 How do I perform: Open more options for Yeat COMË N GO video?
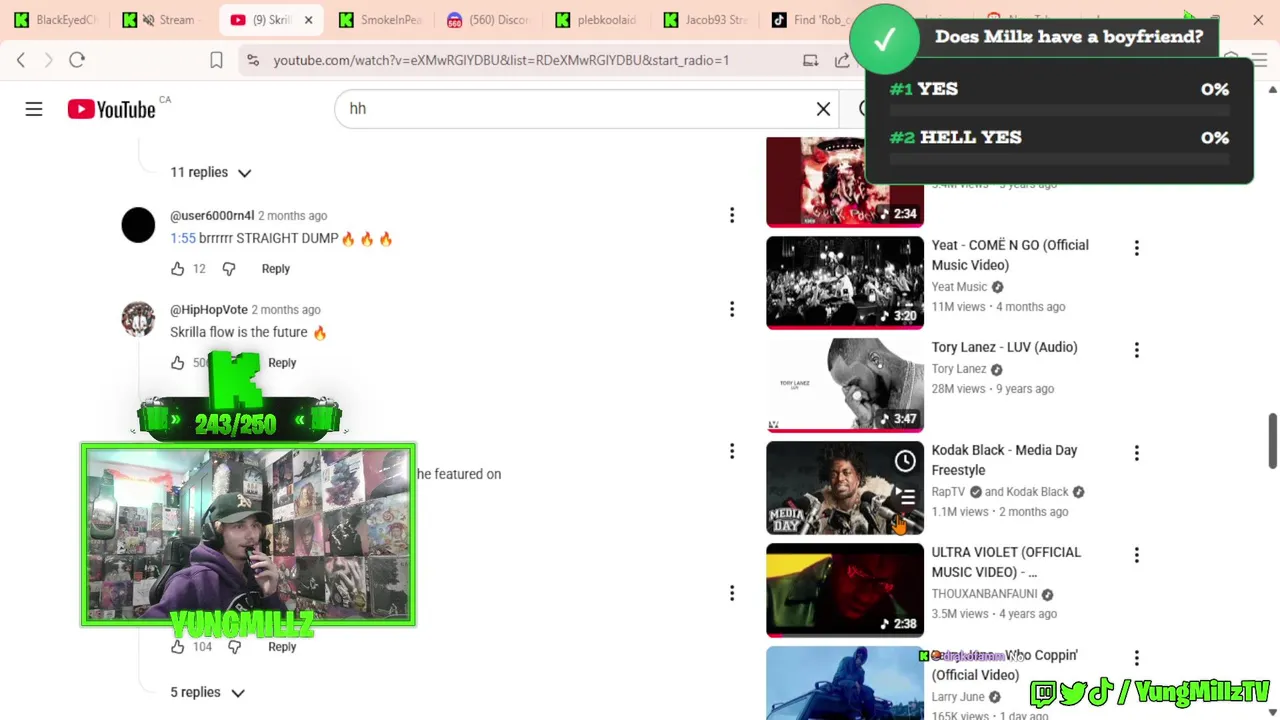[1137, 248]
